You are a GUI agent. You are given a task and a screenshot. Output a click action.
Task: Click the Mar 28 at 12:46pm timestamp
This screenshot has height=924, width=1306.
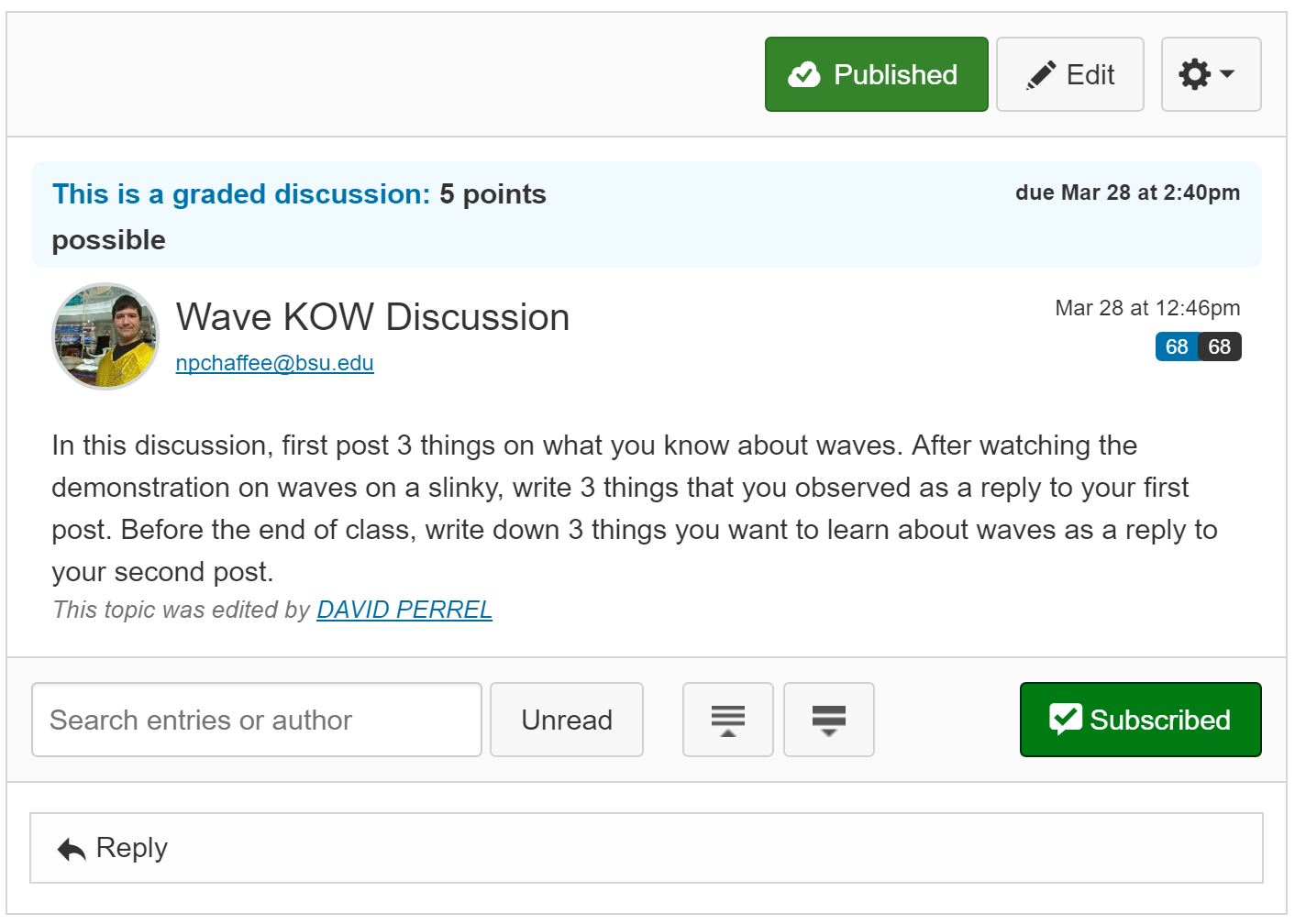click(x=1146, y=308)
